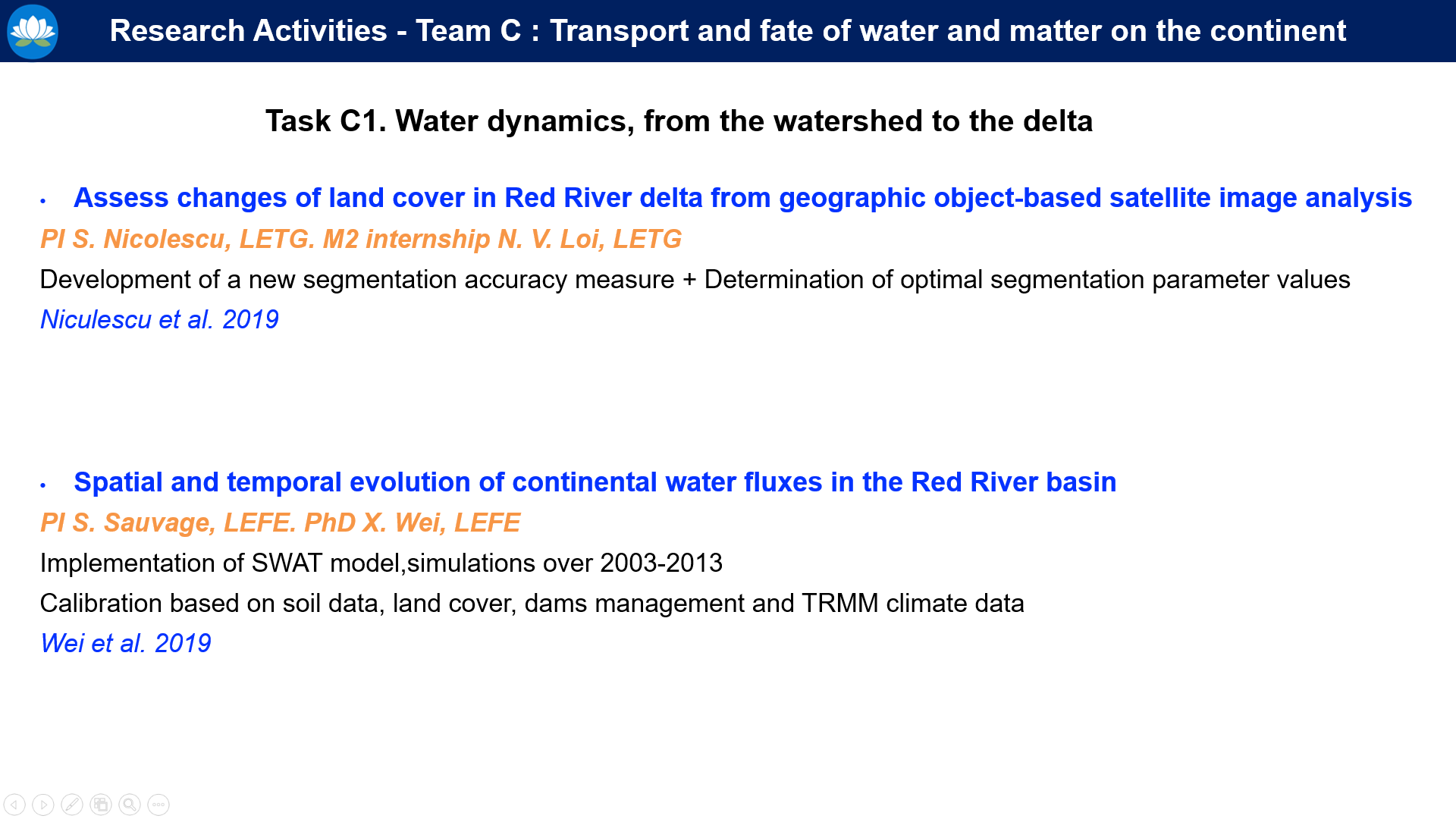Viewport: 1456px width, 819px height.
Task: Open the pen and laser pointer tools
Action: click(72, 805)
